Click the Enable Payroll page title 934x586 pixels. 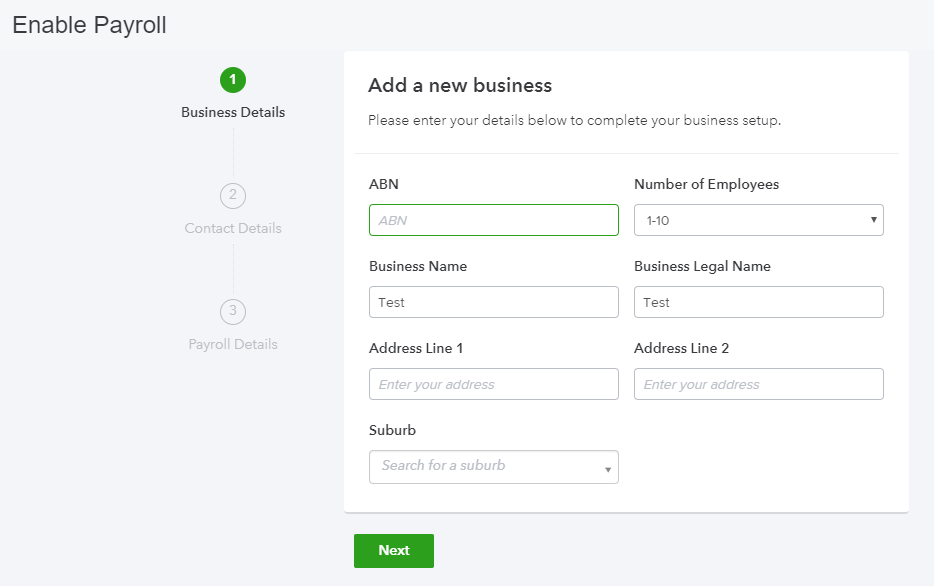[89, 26]
